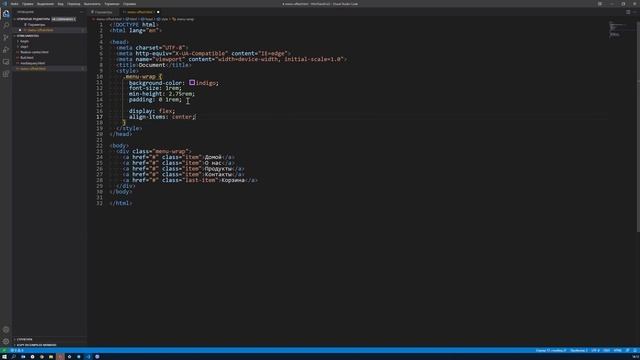Viewport: 640px width, 360px height.
Task: Click the word Корзина in code
Action: 233,180
